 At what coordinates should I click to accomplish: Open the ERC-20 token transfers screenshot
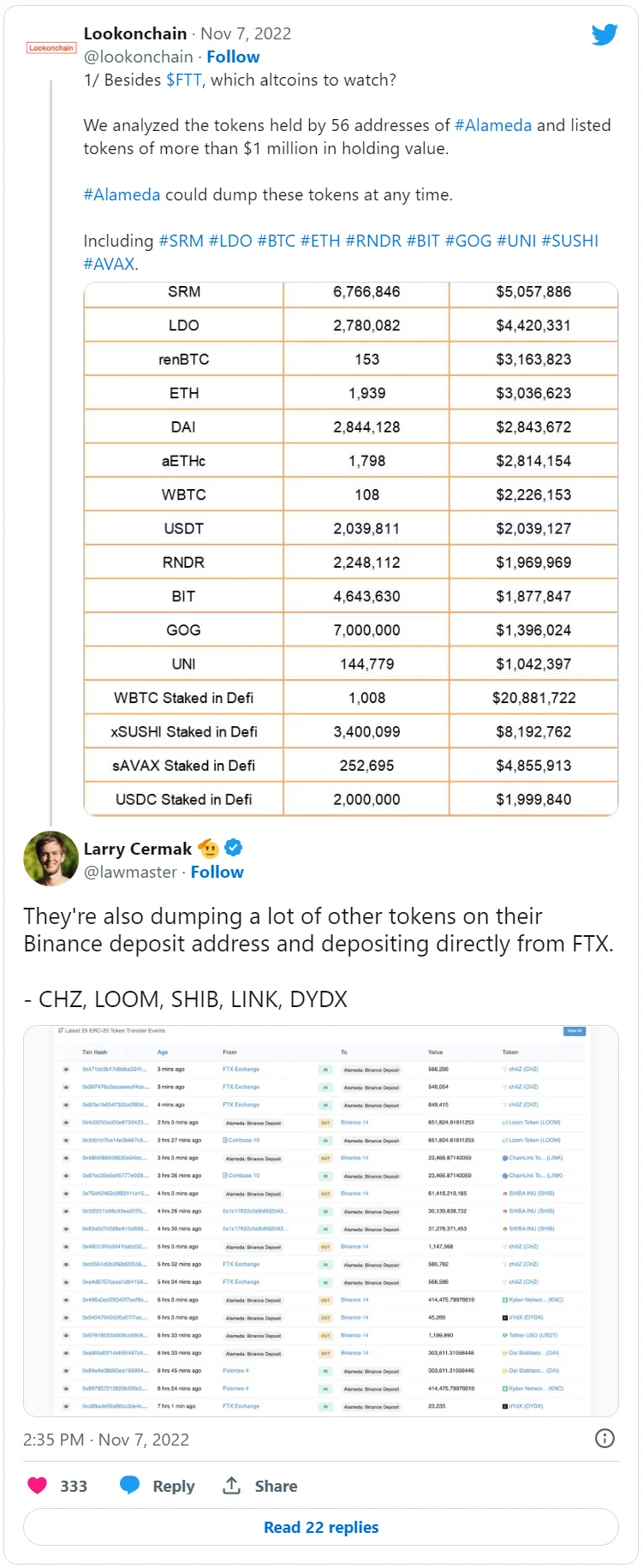click(321, 1220)
